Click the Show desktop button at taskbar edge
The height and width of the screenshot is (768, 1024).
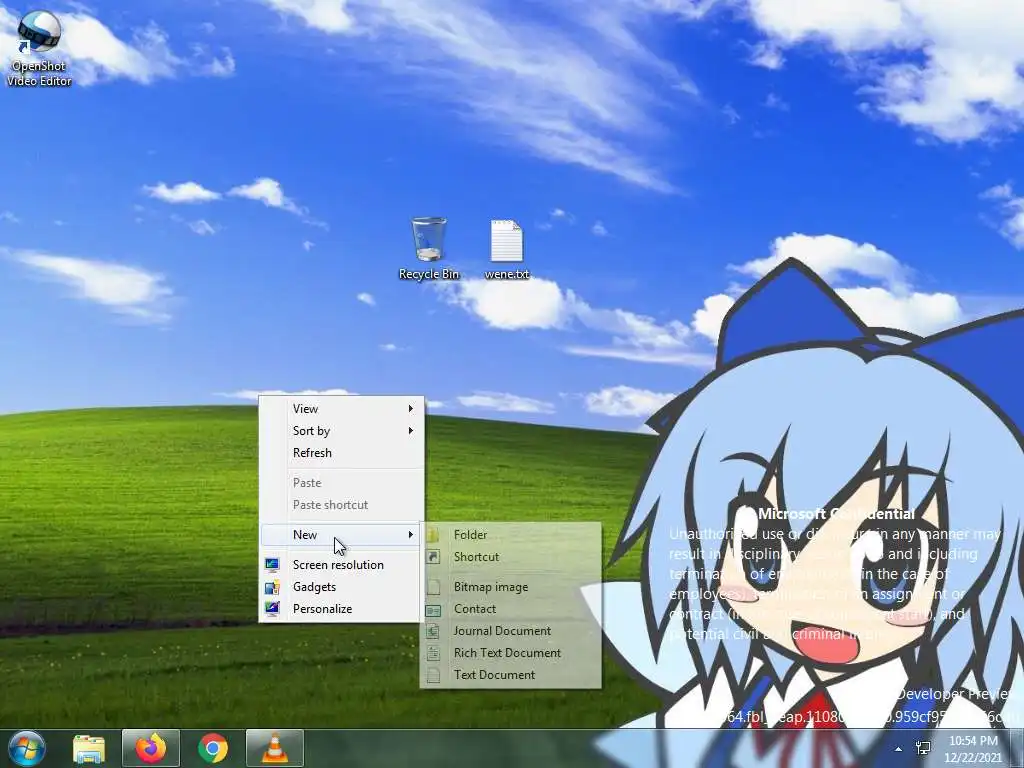tap(1017, 748)
